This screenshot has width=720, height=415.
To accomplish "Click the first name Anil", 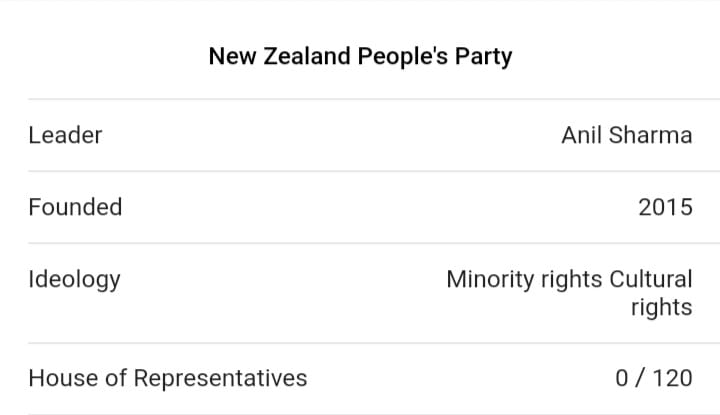I will (x=581, y=135).
